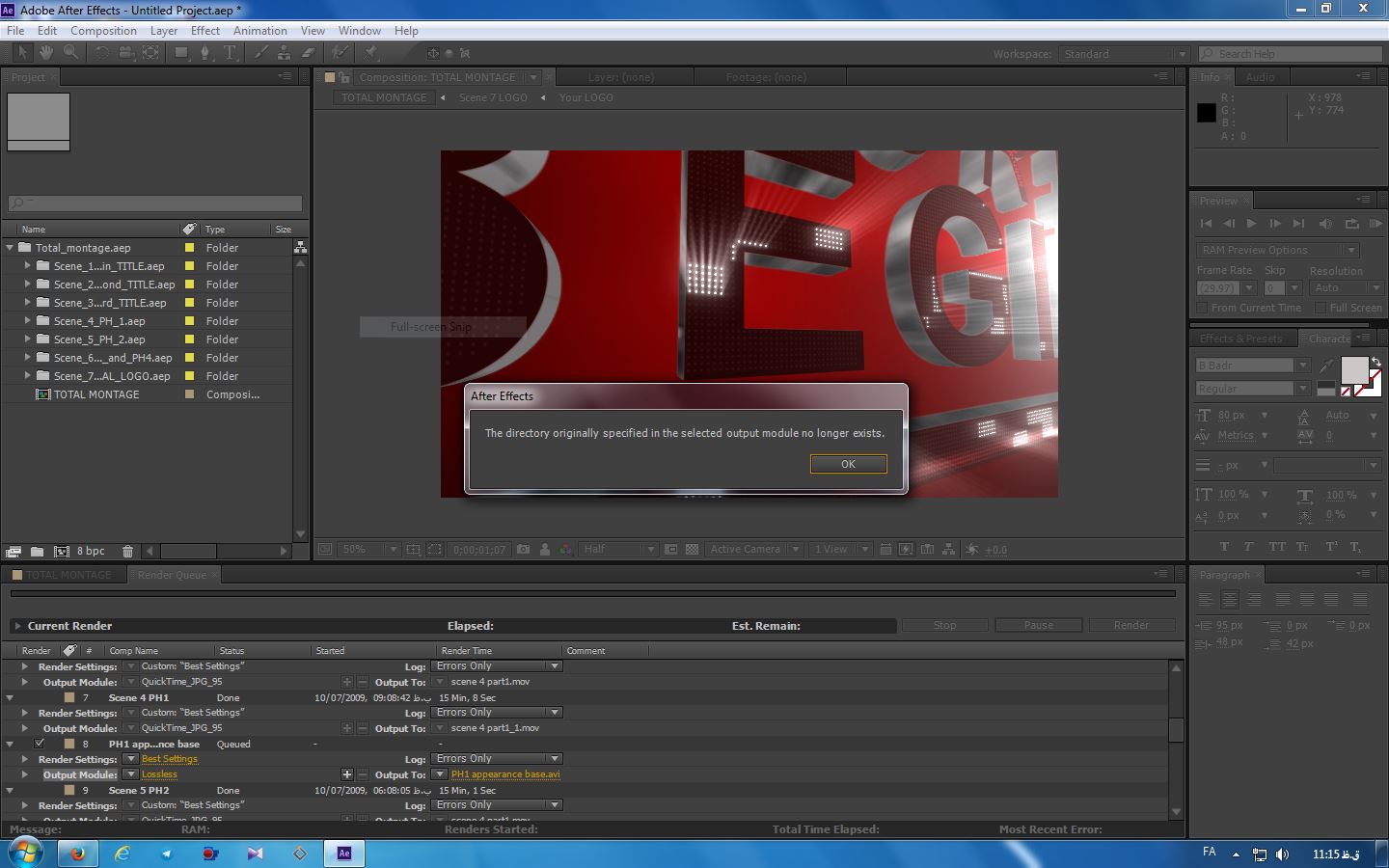The width and height of the screenshot is (1389, 868).
Task: Click the interpret footage icon in Project panel
Action: click(x=14, y=552)
